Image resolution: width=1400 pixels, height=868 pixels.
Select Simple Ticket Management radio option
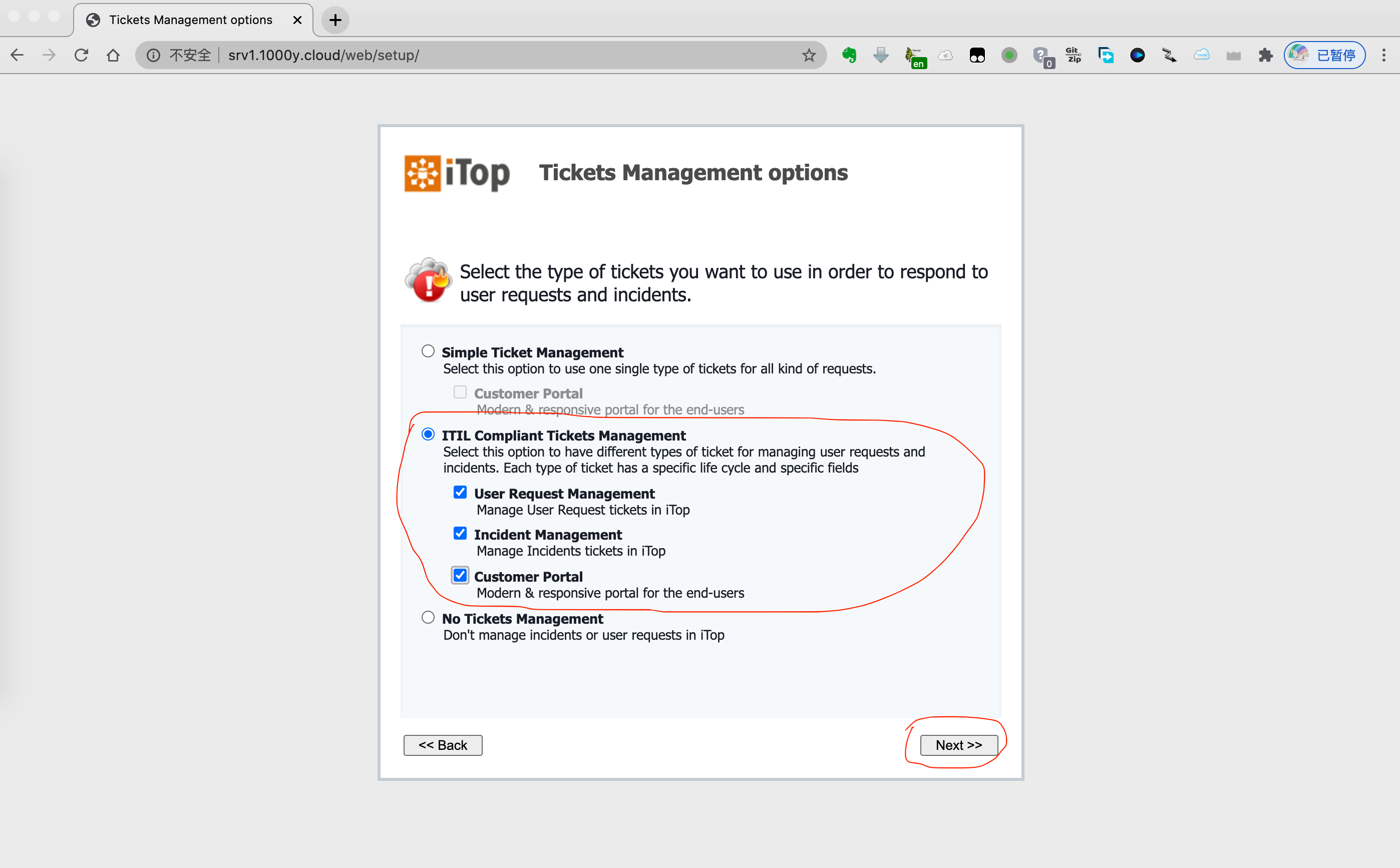[x=428, y=351]
